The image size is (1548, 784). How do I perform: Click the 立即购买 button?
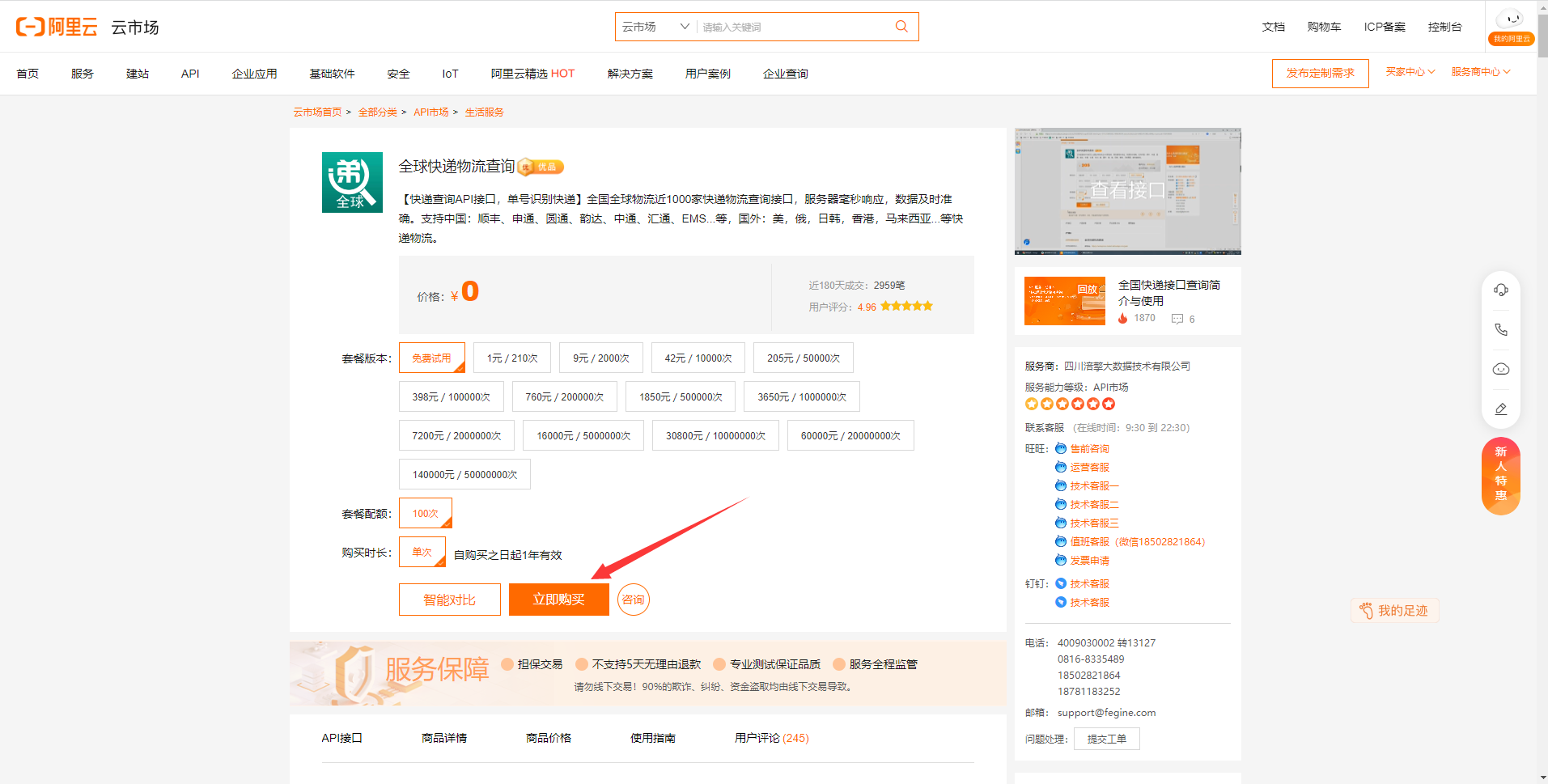tap(558, 600)
